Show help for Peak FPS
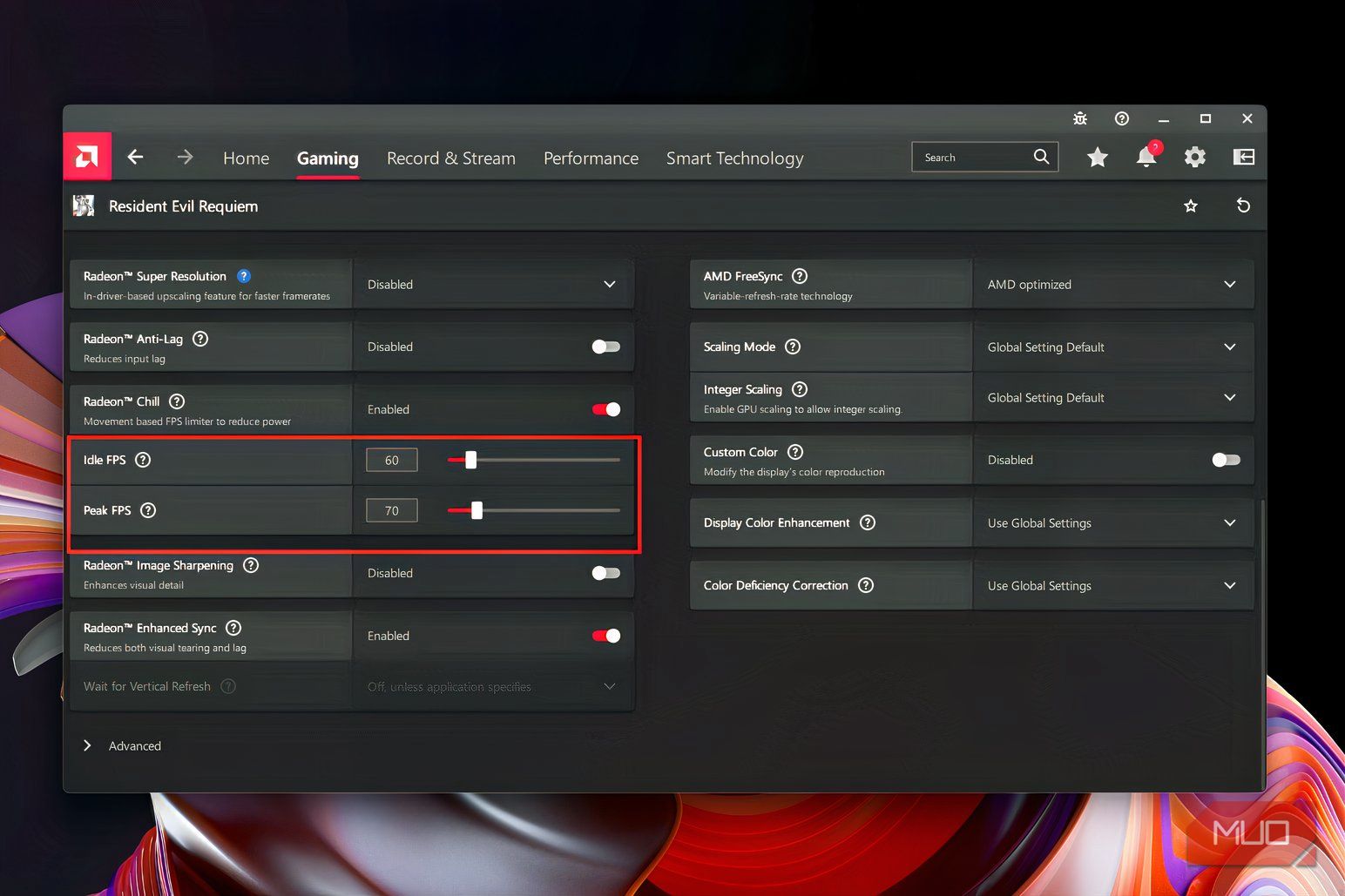This screenshot has height=896, width=1345. [148, 510]
